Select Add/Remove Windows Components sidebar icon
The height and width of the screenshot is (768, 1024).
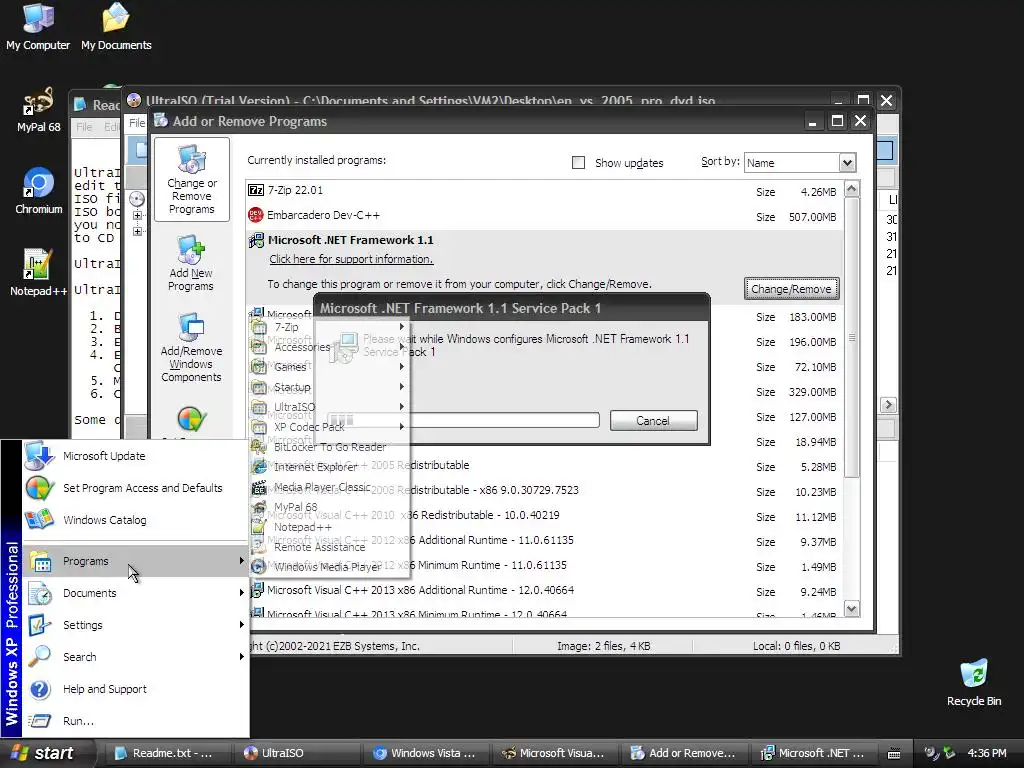coord(191,347)
